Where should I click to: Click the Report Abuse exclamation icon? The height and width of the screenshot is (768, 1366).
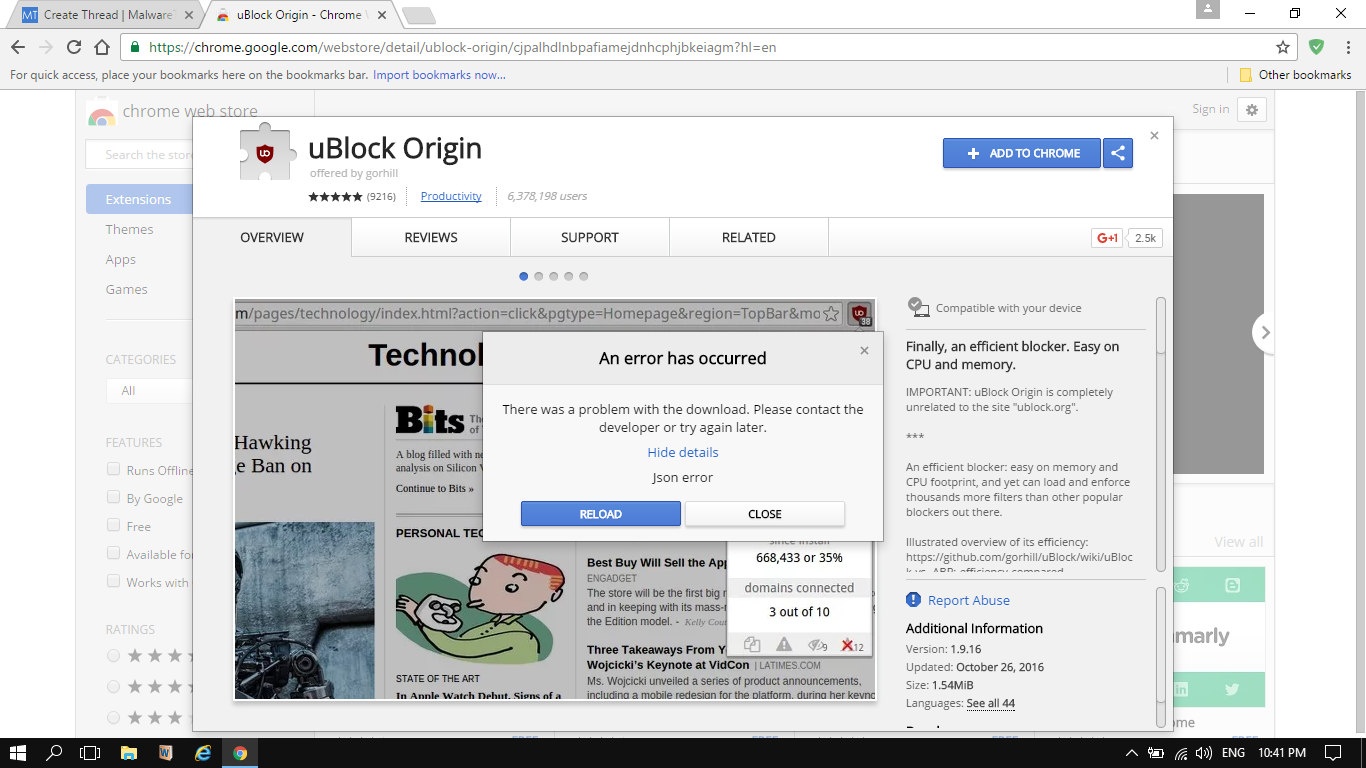pyautogui.click(x=913, y=600)
